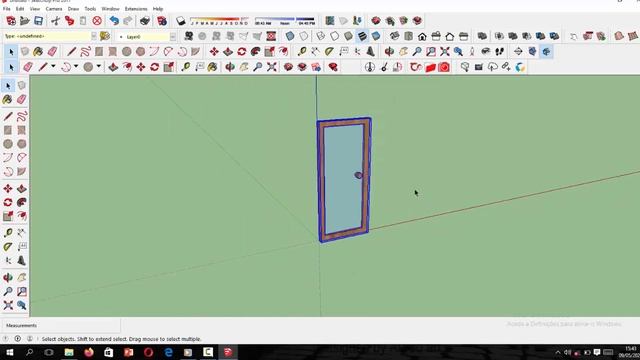Select Polygon tool in left tool palette
The height and width of the screenshot is (360, 640).
point(22,144)
